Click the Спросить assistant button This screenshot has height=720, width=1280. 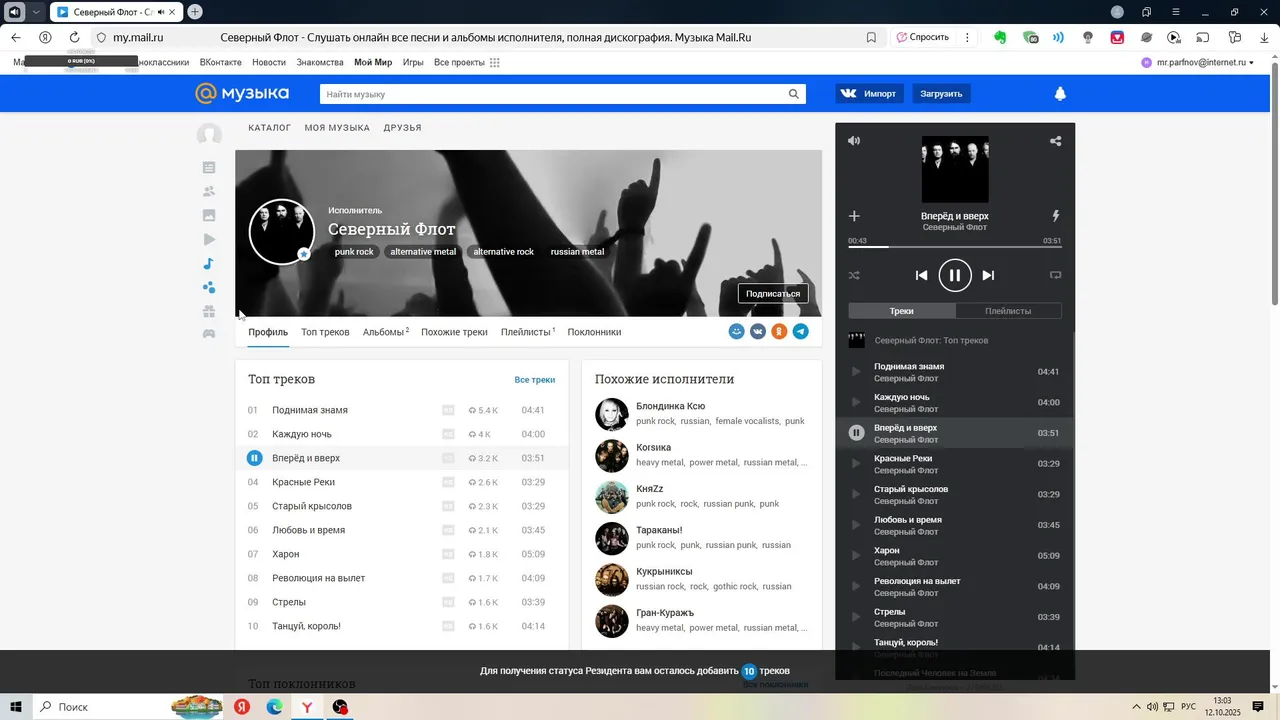click(x=922, y=37)
